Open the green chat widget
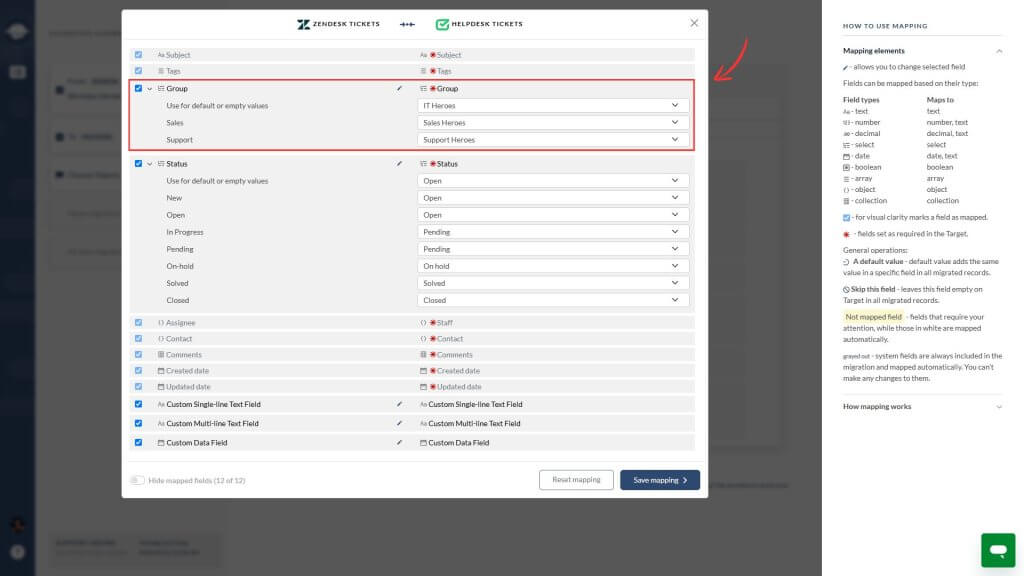The width and height of the screenshot is (1024, 576). pos(998,550)
